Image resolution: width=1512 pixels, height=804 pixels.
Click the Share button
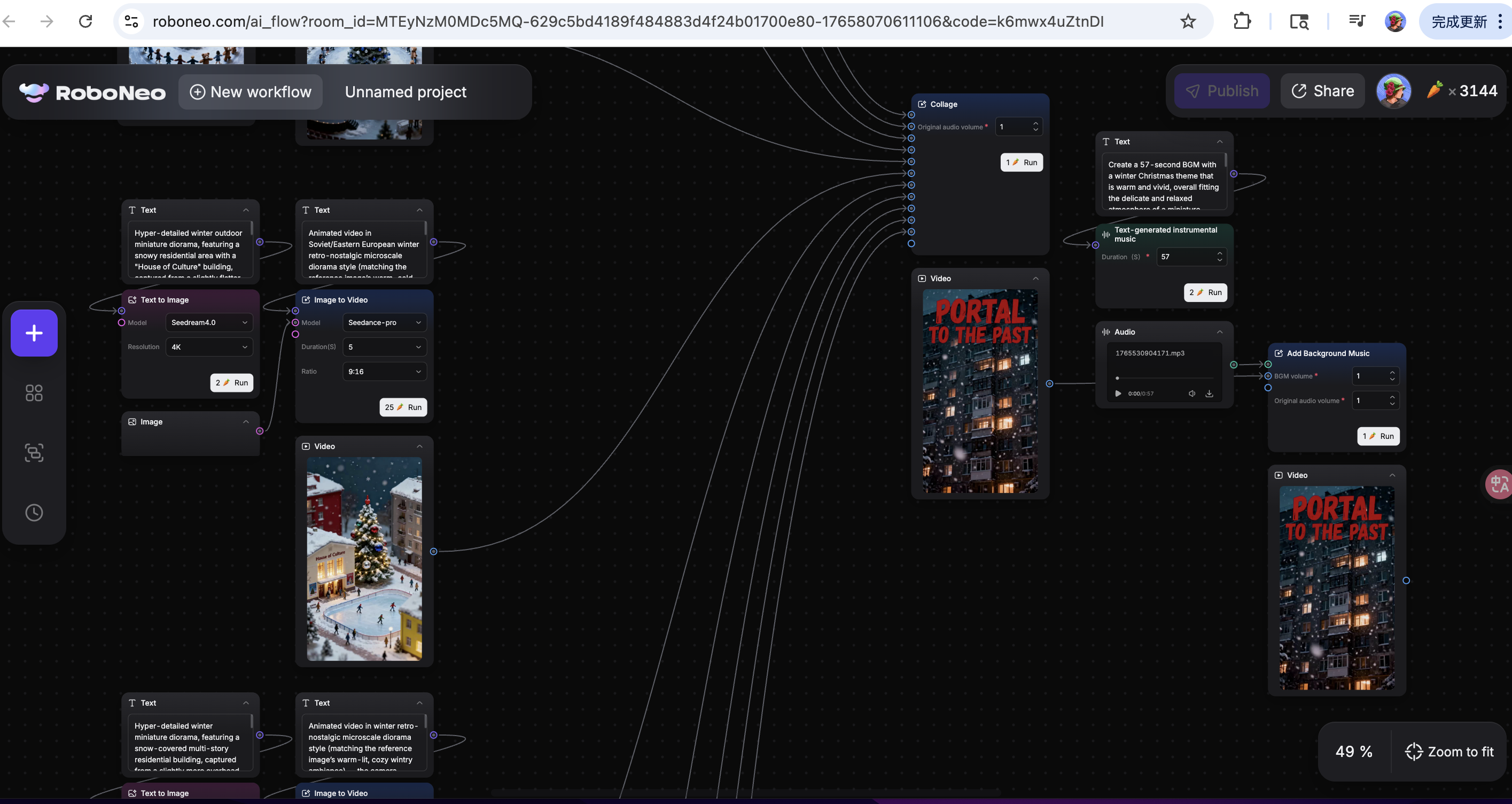pyautogui.click(x=1322, y=91)
